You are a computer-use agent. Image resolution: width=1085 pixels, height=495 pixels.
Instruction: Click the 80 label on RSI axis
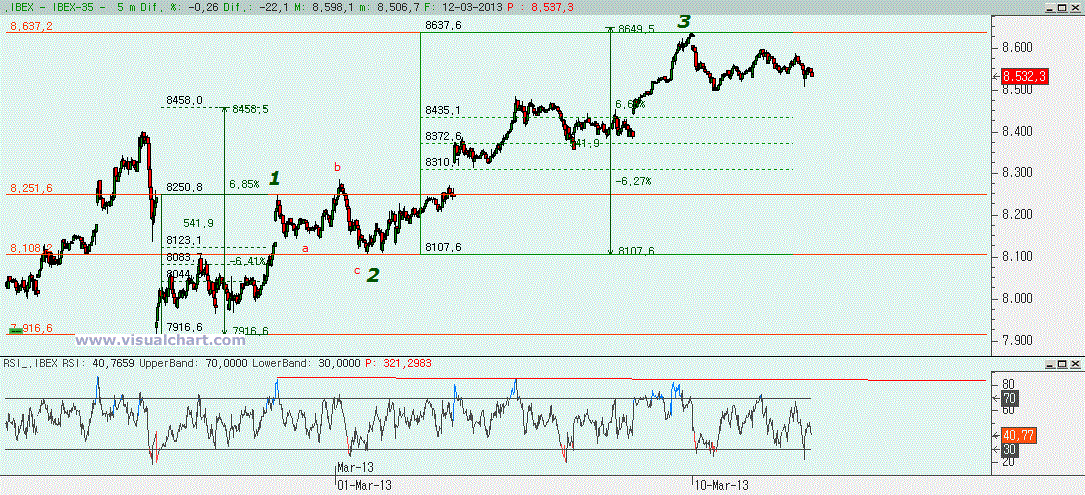(1009, 384)
